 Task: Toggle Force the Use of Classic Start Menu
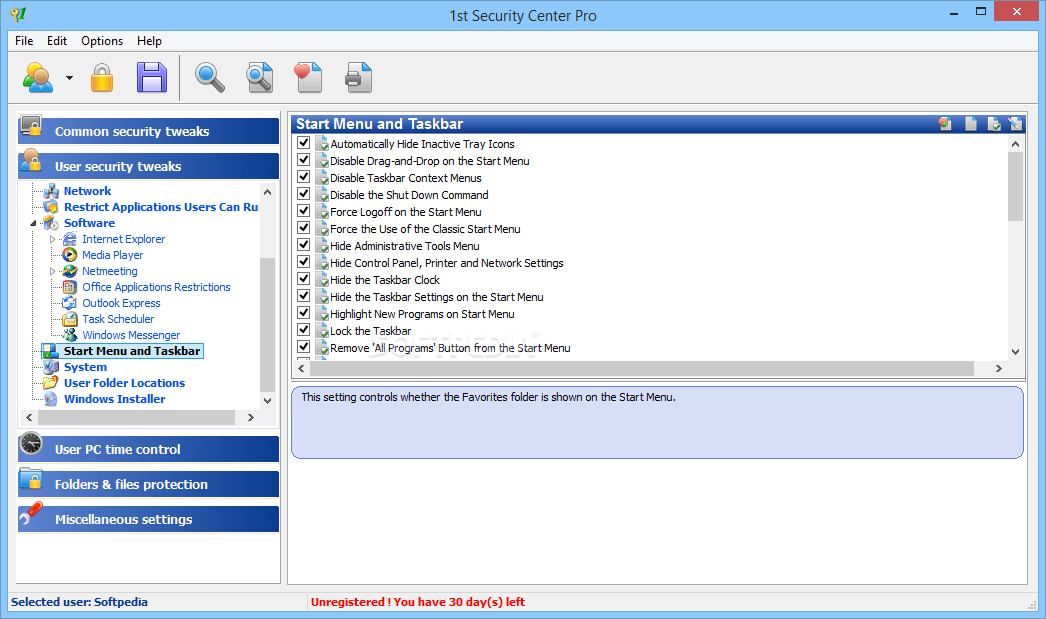click(304, 228)
